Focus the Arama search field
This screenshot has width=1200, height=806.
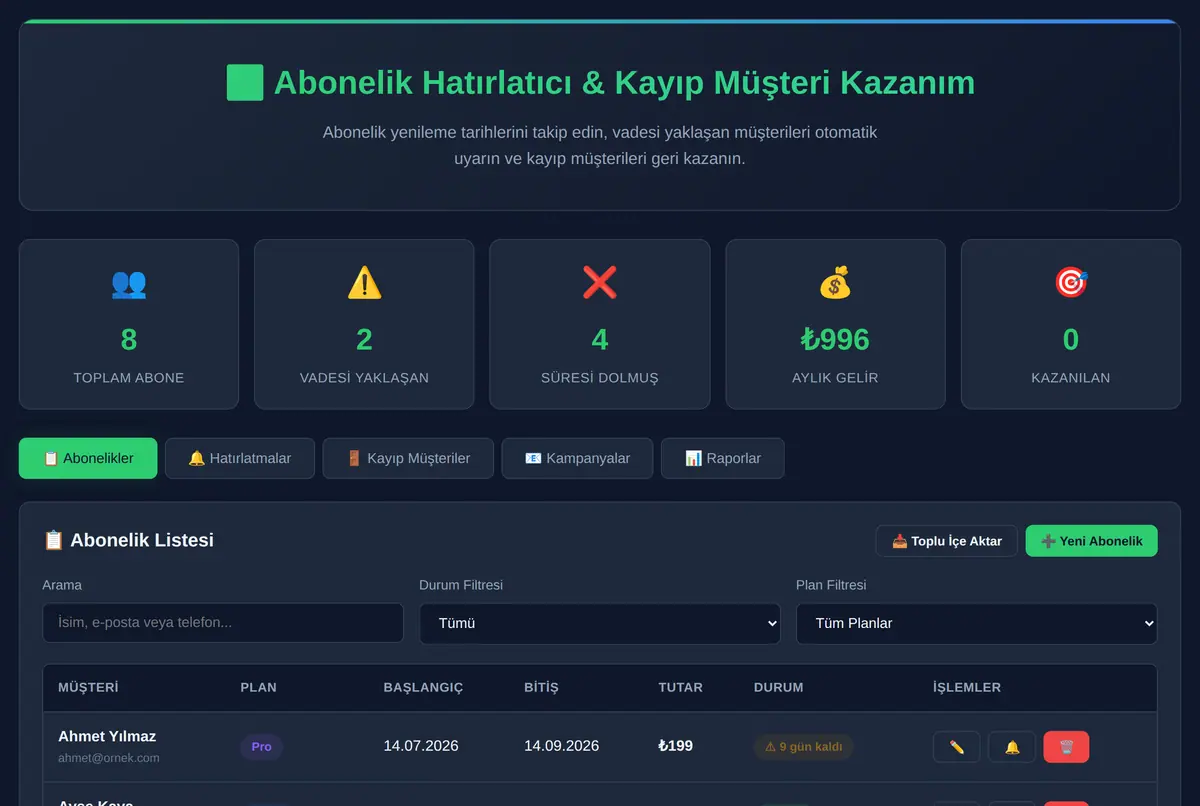[x=223, y=623]
